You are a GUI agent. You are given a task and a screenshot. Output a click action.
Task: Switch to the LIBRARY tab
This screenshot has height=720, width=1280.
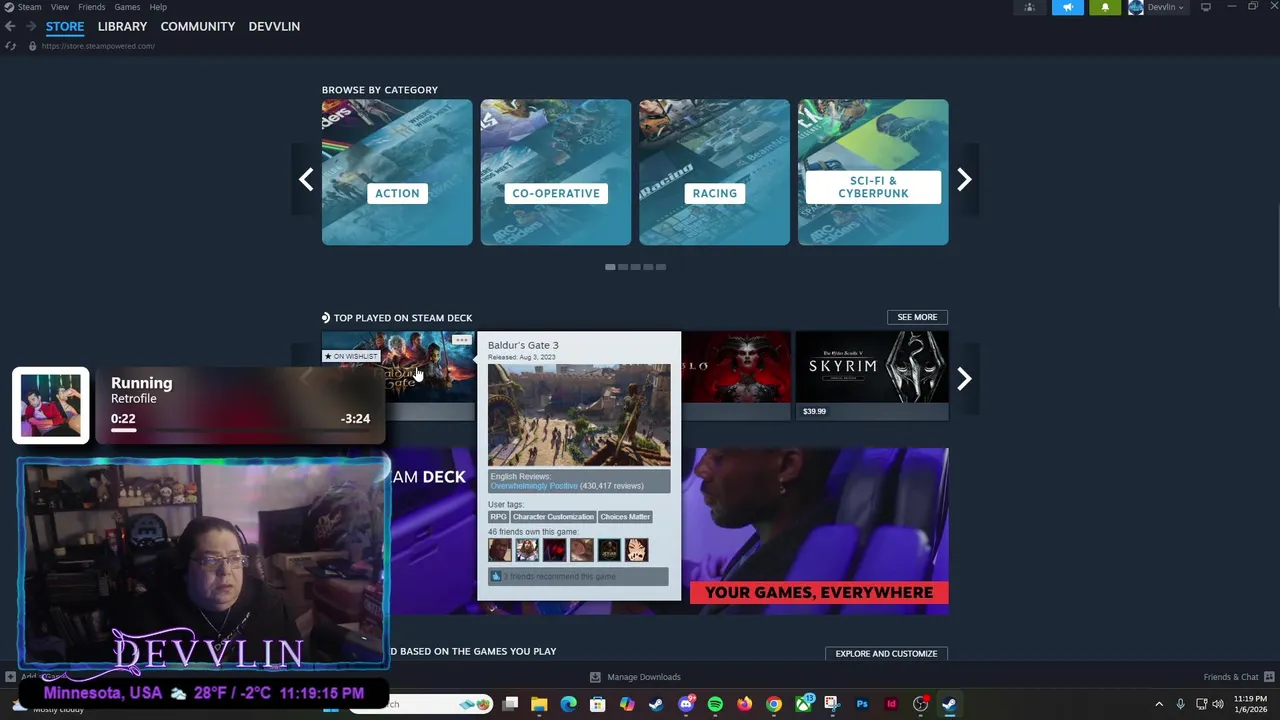point(122,26)
